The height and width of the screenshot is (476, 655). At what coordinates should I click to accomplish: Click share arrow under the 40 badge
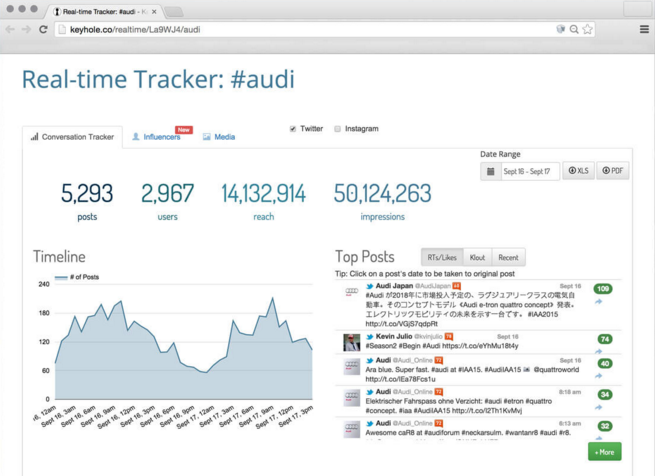point(599,376)
